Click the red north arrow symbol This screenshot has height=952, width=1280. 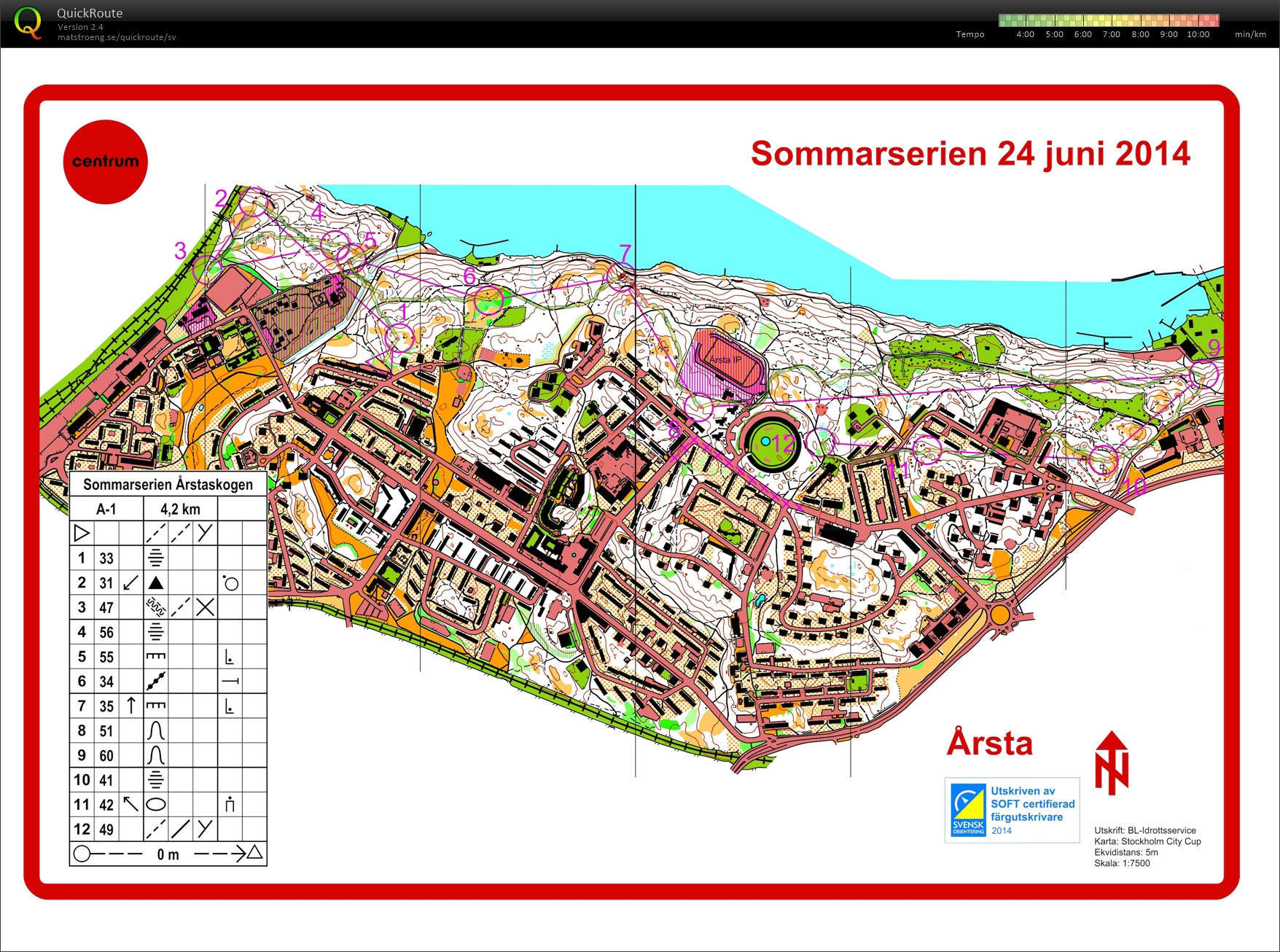tap(1112, 762)
